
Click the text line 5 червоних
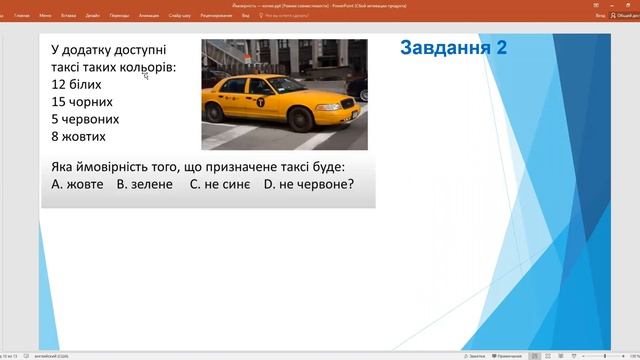(85, 119)
